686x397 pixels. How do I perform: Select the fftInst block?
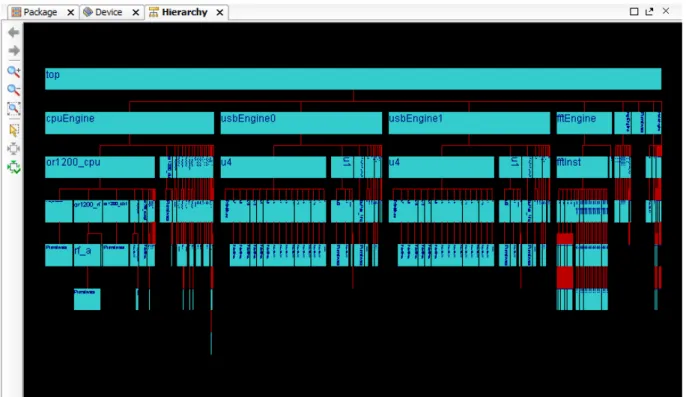(x=582, y=167)
